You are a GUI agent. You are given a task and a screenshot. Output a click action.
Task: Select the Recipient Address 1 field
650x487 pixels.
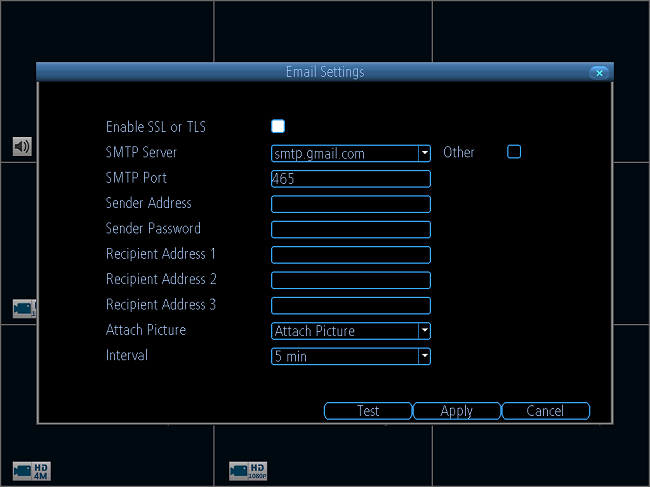(351, 254)
